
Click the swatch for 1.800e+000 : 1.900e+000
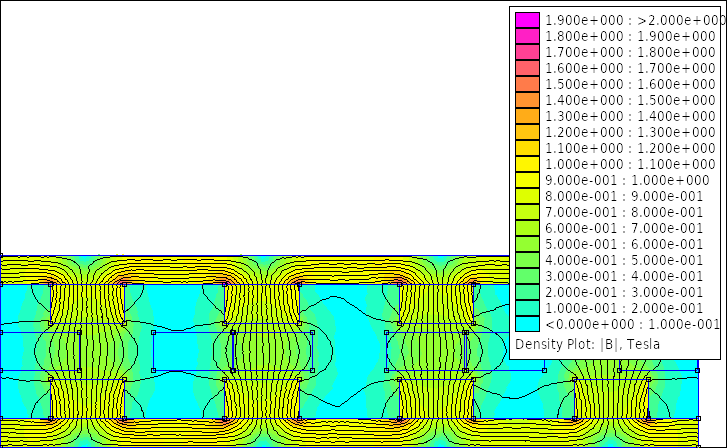point(527,36)
